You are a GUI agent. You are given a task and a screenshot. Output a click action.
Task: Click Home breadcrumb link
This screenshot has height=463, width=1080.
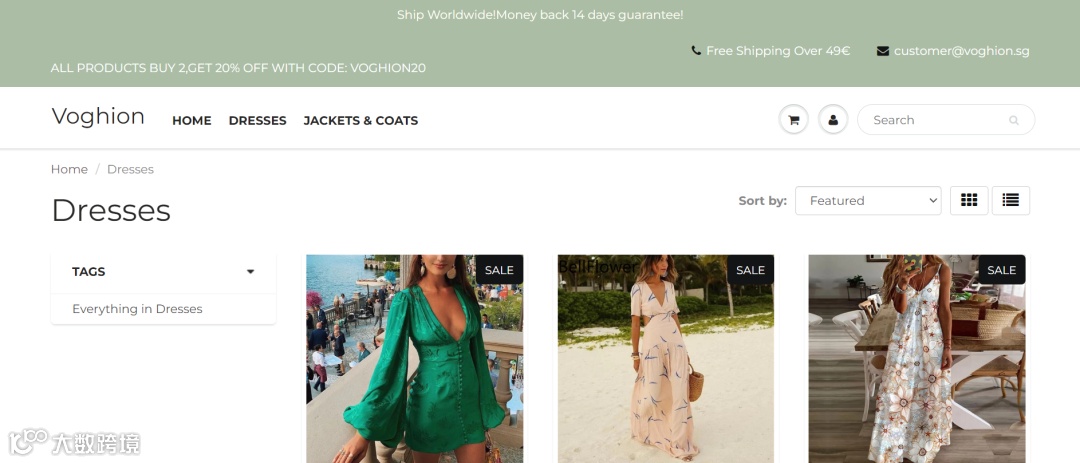(69, 169)
